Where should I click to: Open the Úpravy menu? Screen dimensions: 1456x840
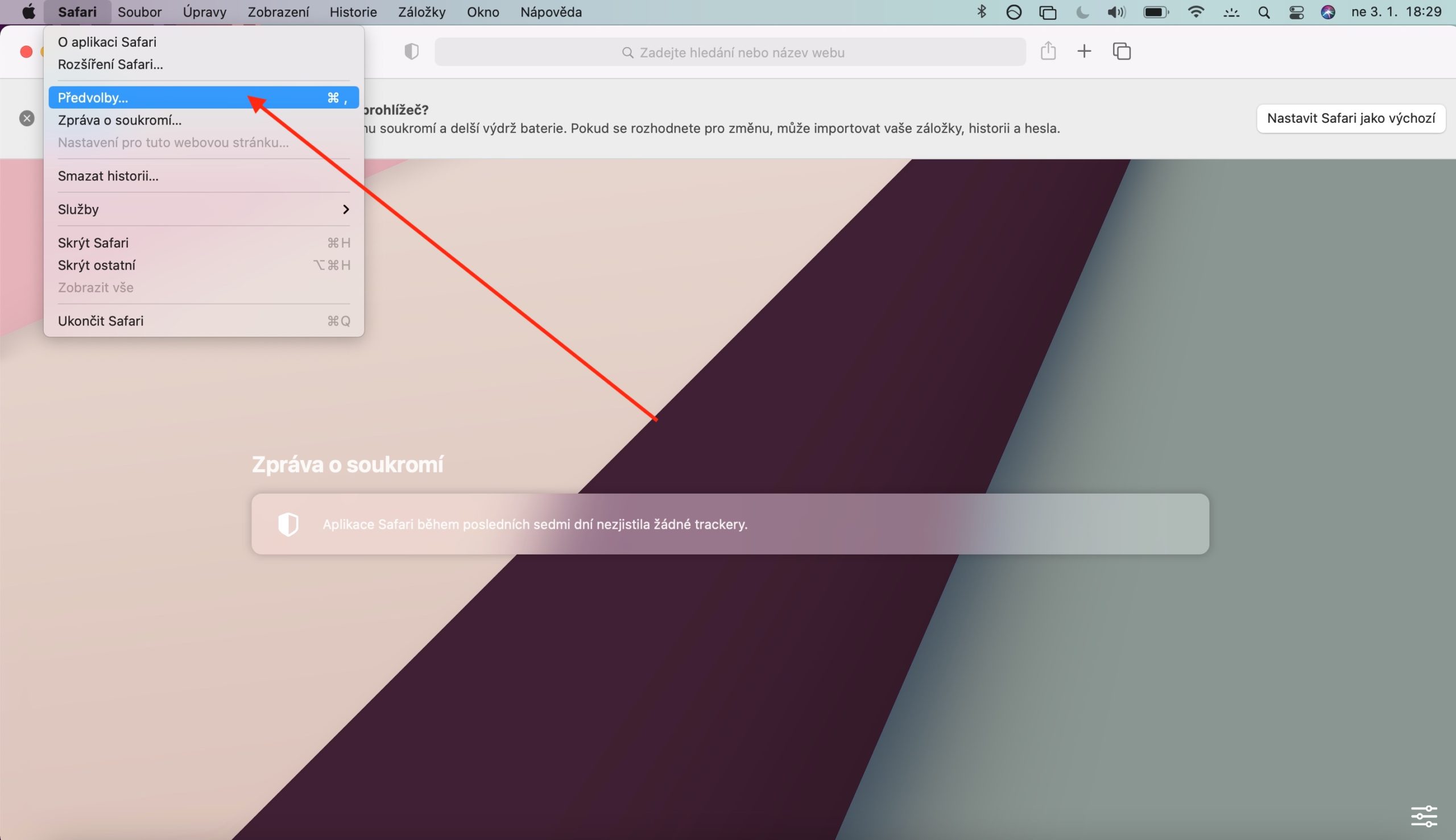(204, 12)
